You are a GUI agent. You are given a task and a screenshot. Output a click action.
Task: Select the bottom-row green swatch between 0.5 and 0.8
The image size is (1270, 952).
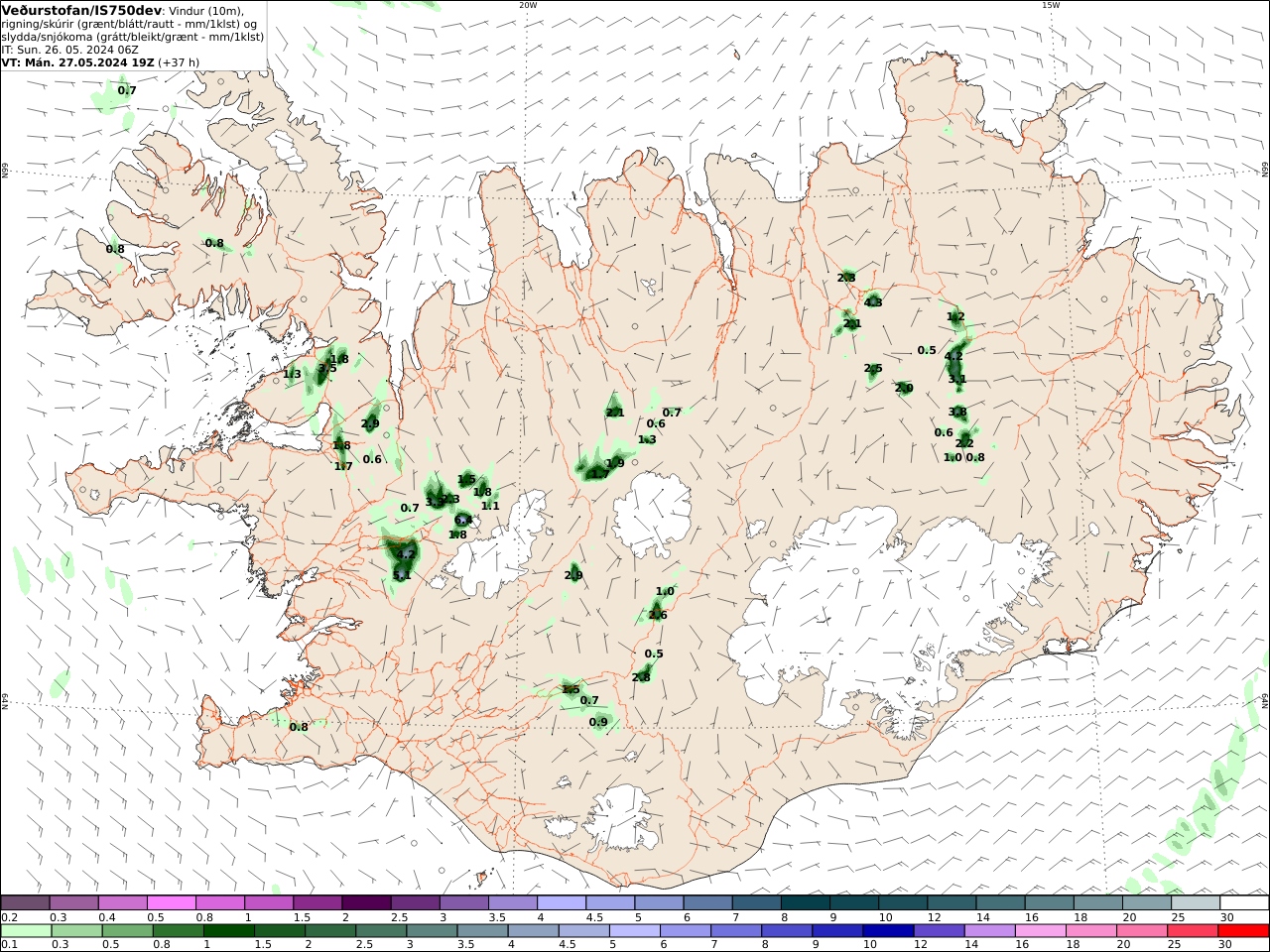pos(130,931)
